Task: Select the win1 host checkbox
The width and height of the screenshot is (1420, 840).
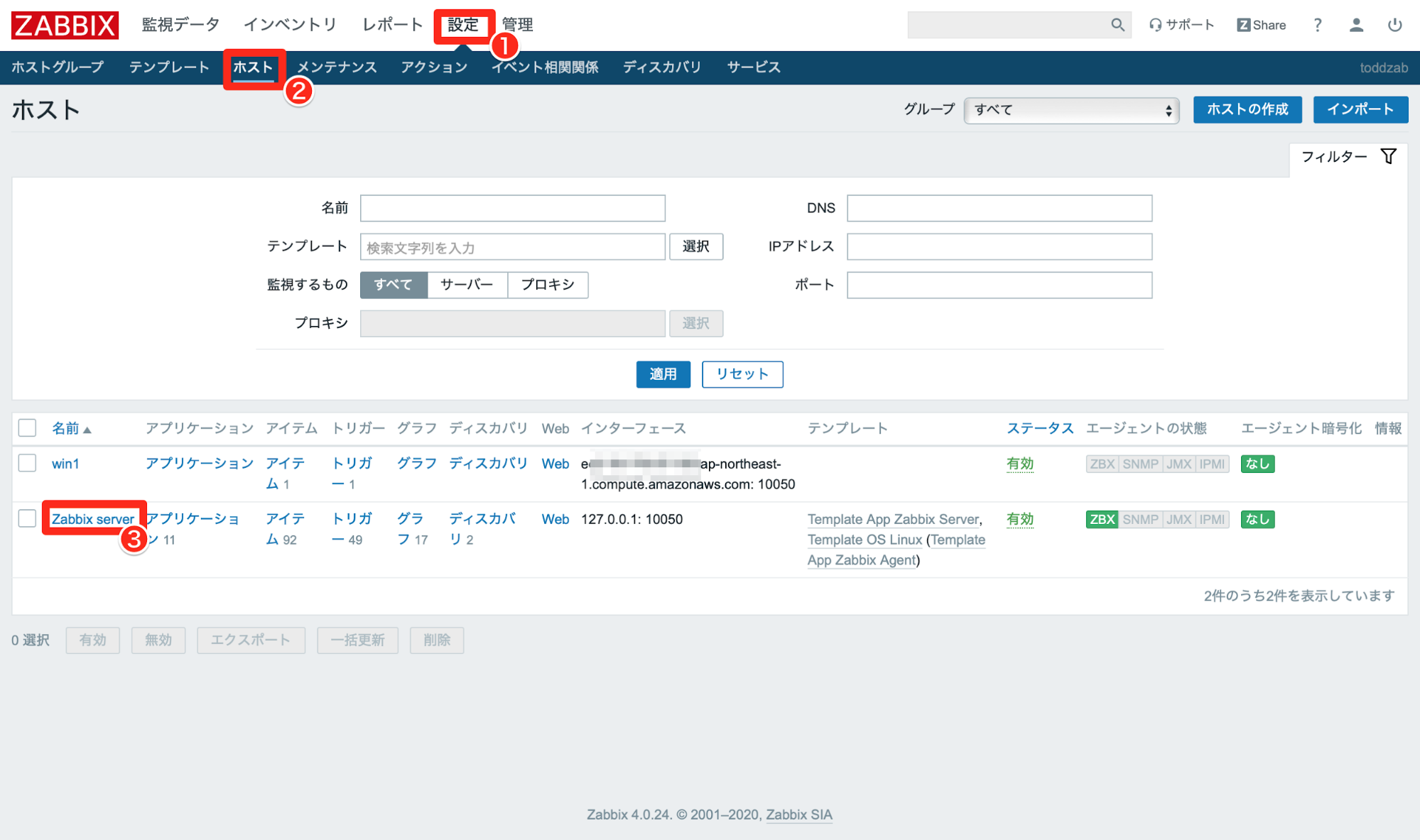Action: click(27, 463)
